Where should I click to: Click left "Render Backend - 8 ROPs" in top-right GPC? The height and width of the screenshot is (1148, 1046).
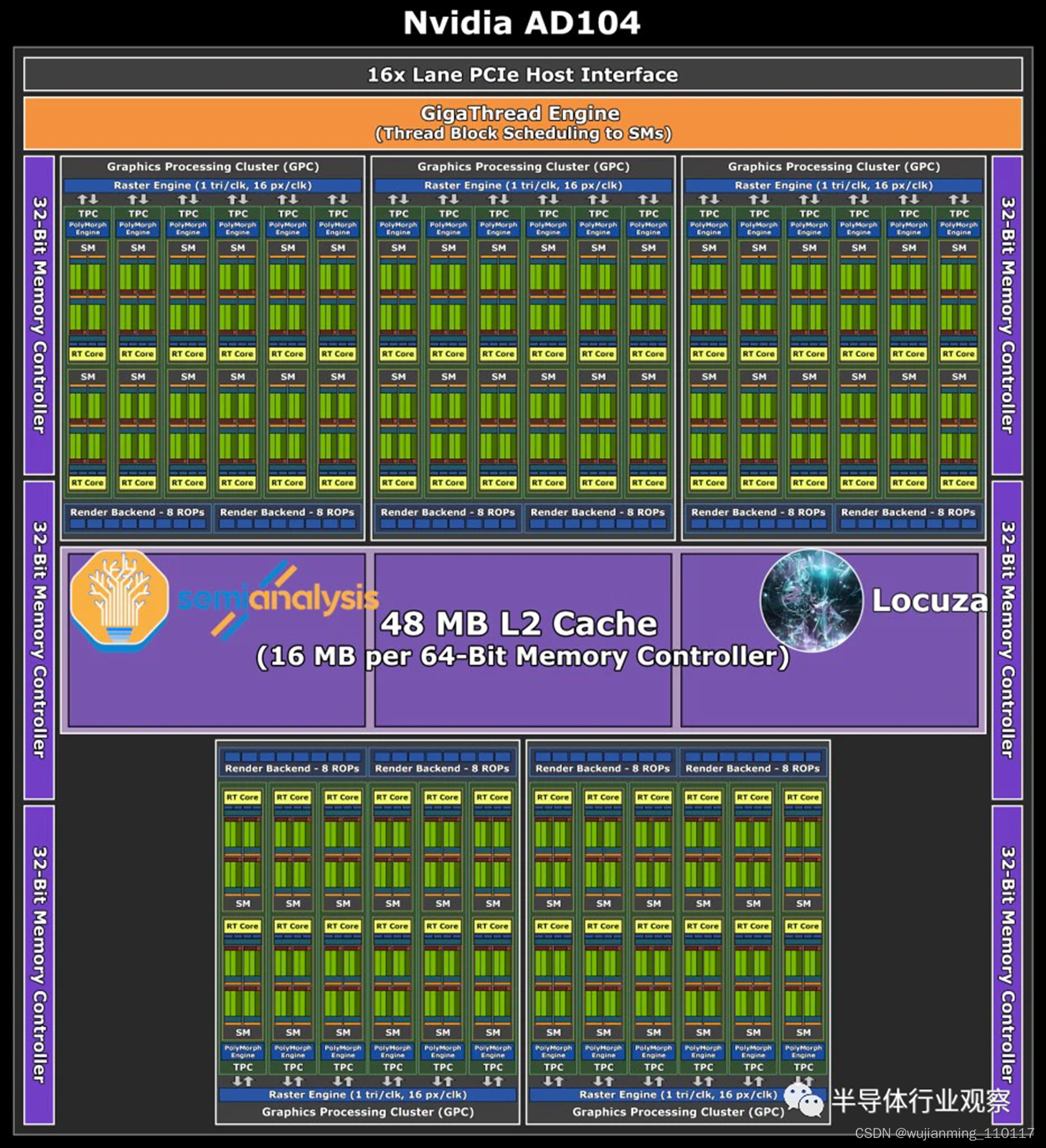(x=759, y=517)
